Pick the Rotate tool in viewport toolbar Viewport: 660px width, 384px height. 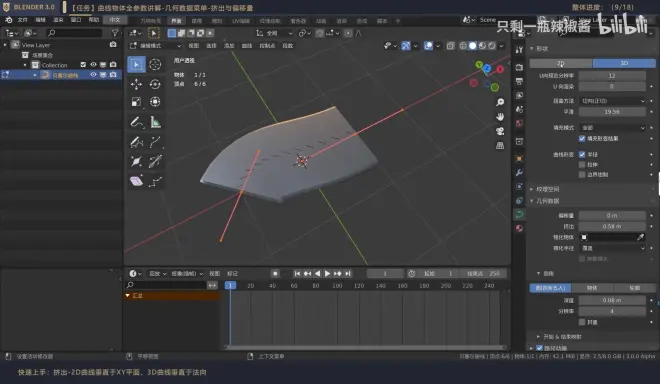[x=155, y=84]
